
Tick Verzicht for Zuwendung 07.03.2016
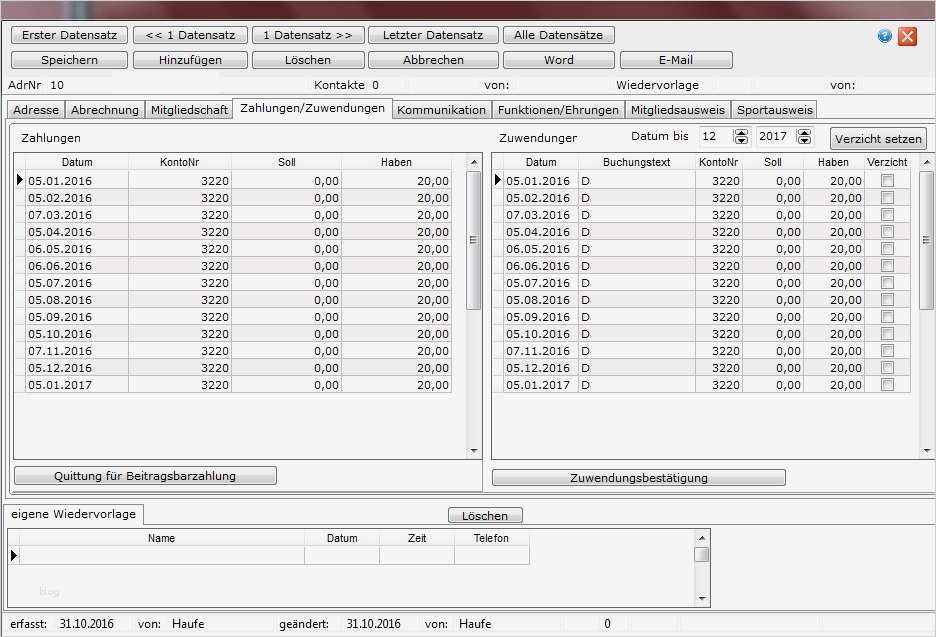(x=888, y=214)
